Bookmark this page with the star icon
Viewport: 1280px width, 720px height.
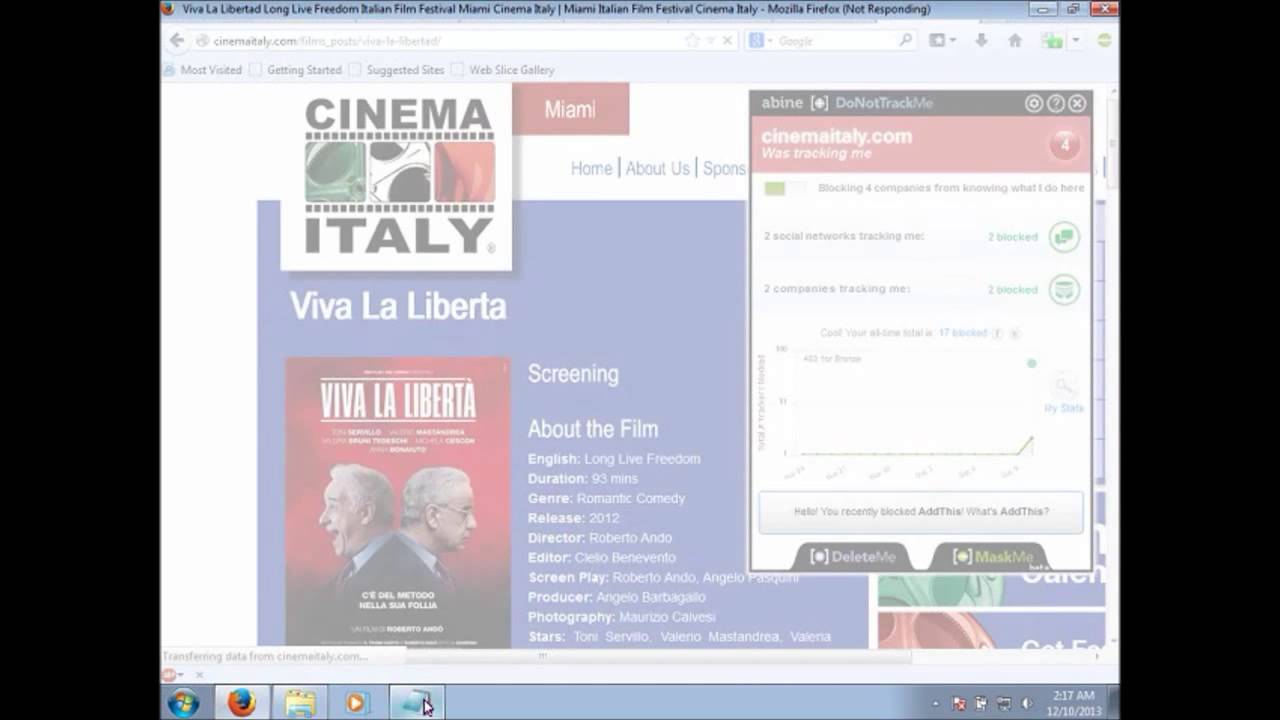click(x=692, y=41)
